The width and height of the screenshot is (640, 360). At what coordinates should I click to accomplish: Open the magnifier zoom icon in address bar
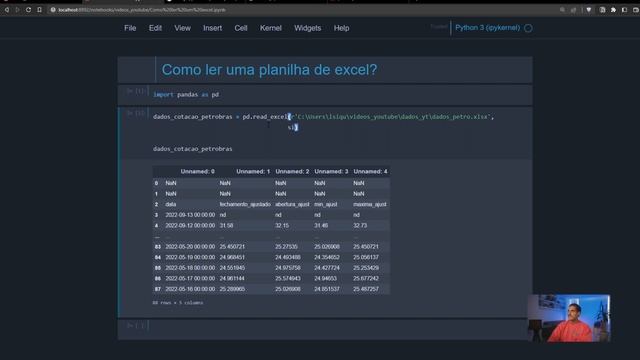point(562,10)
